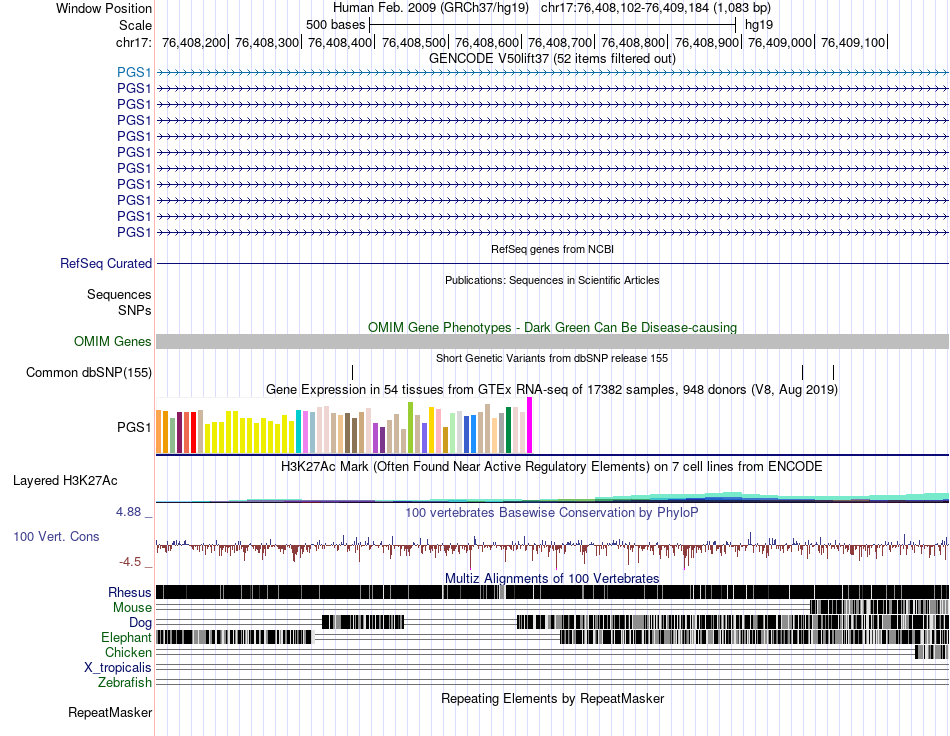The height and width of the screenshot is (736, 950).
Task: Click the 500 bases scale bar
Action: pos(552,25)
